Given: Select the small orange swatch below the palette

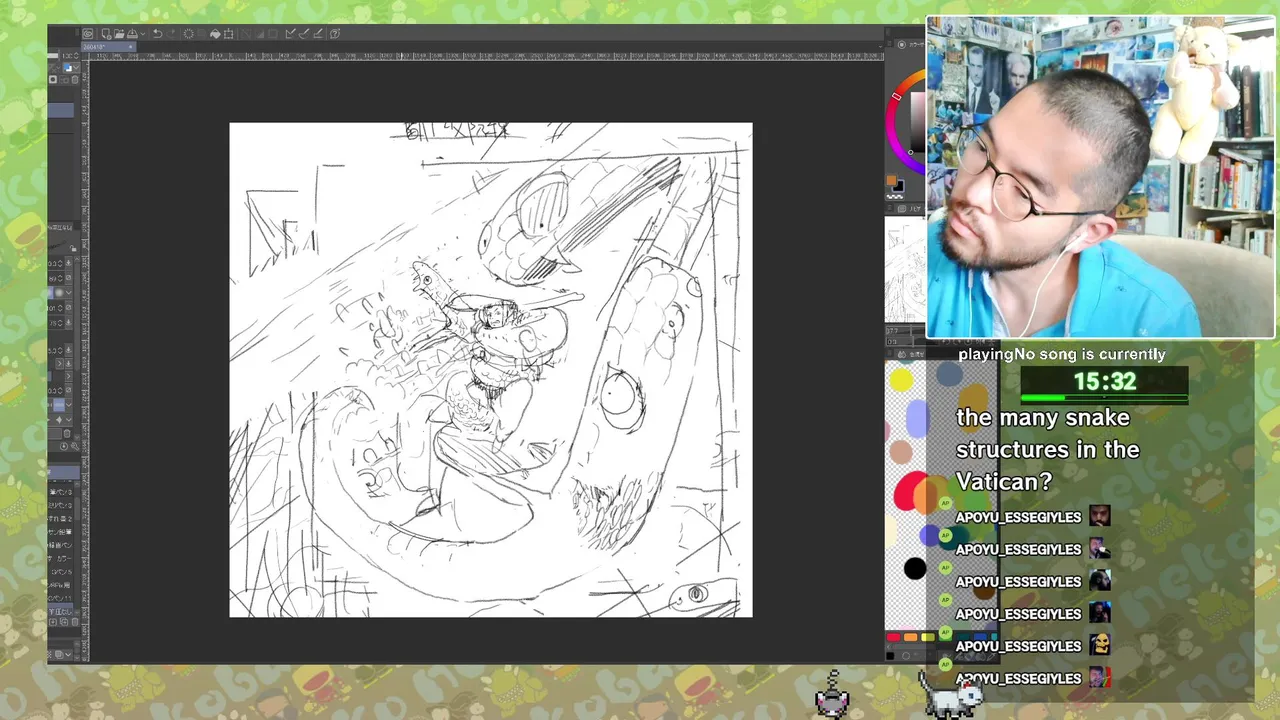Looking at the screenshot, I should point(910,637).
